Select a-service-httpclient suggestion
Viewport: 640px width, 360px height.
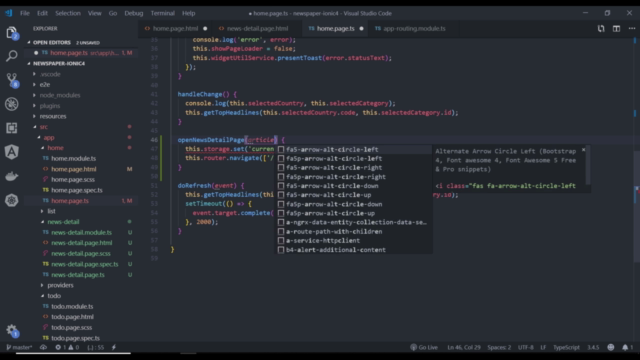(x=353, y=240)
